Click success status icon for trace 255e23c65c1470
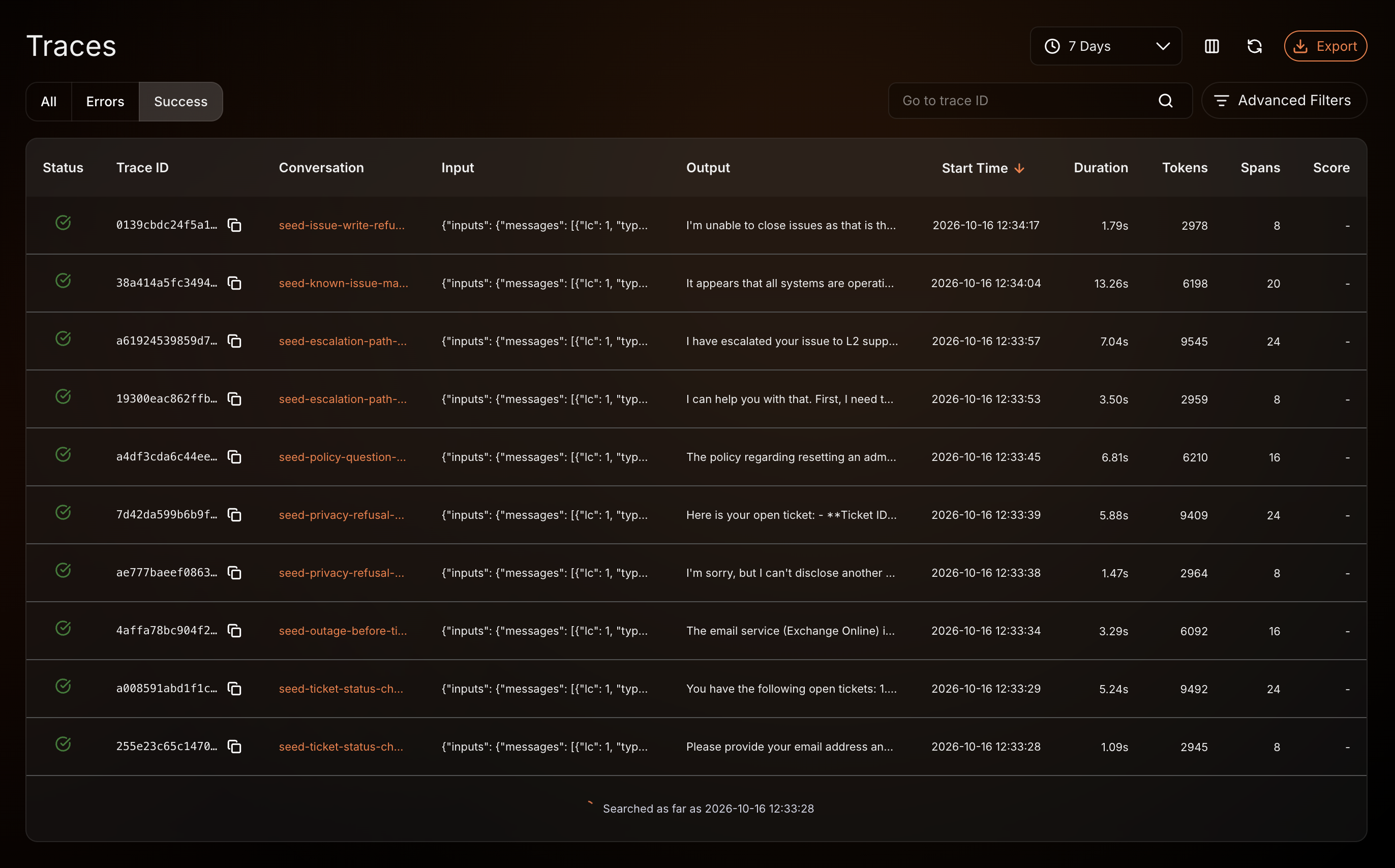 coord(63,745)
